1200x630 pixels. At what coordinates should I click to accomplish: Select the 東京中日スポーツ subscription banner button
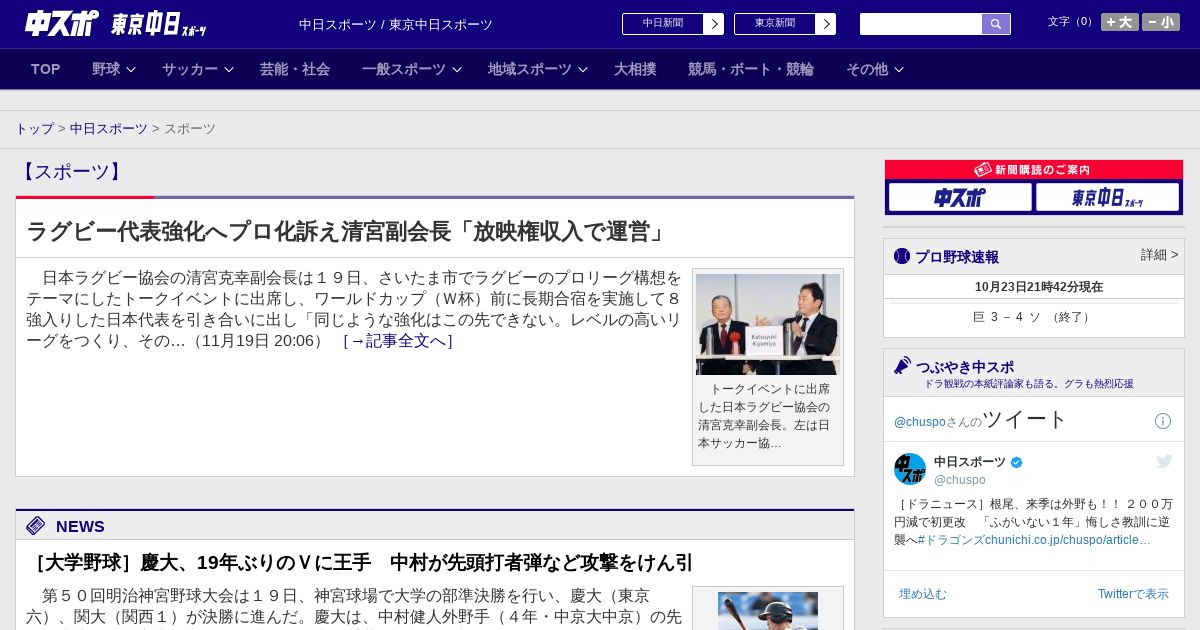(1107, 197)
